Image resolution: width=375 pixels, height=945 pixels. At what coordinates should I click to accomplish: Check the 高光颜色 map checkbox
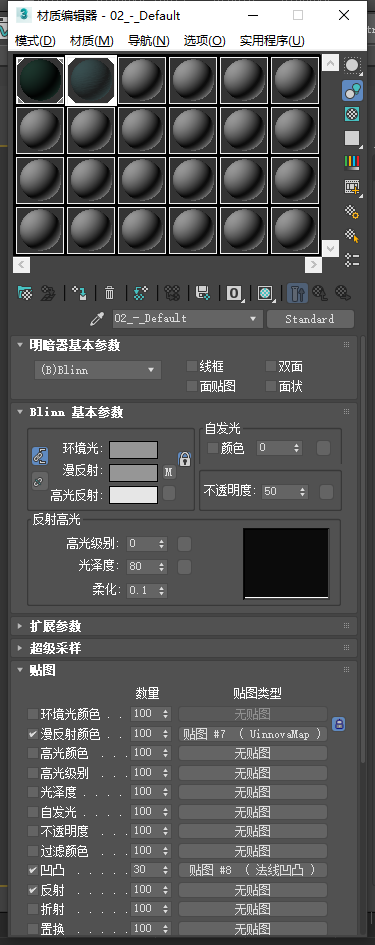[33, 753]
